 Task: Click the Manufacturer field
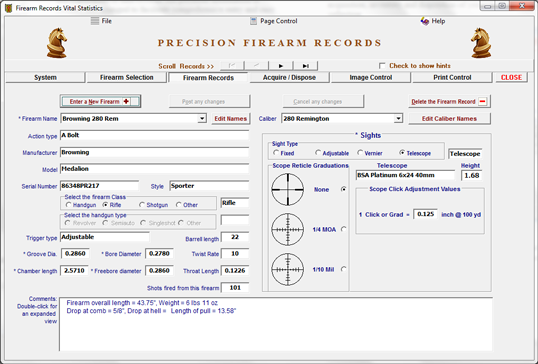(154, 152)
